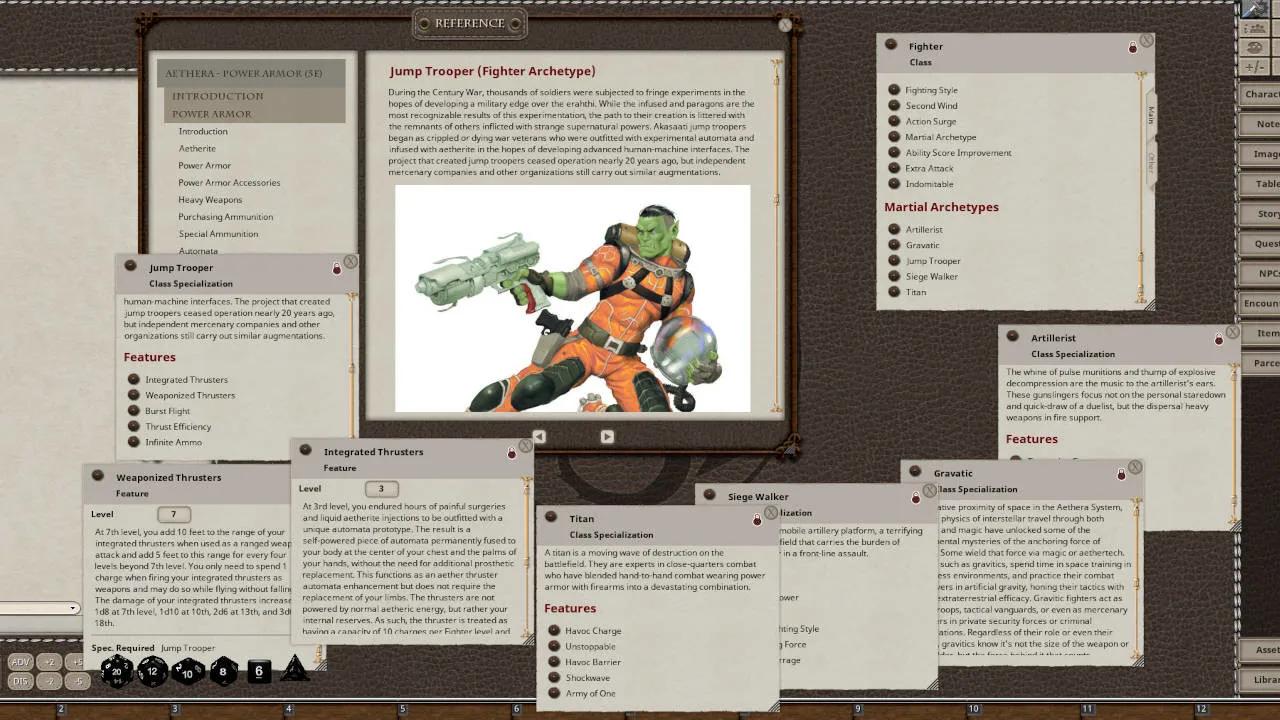Open Titan archetype link in Fighter window
The width and height of the screenshot is (1280, 720).
point(894,292)
